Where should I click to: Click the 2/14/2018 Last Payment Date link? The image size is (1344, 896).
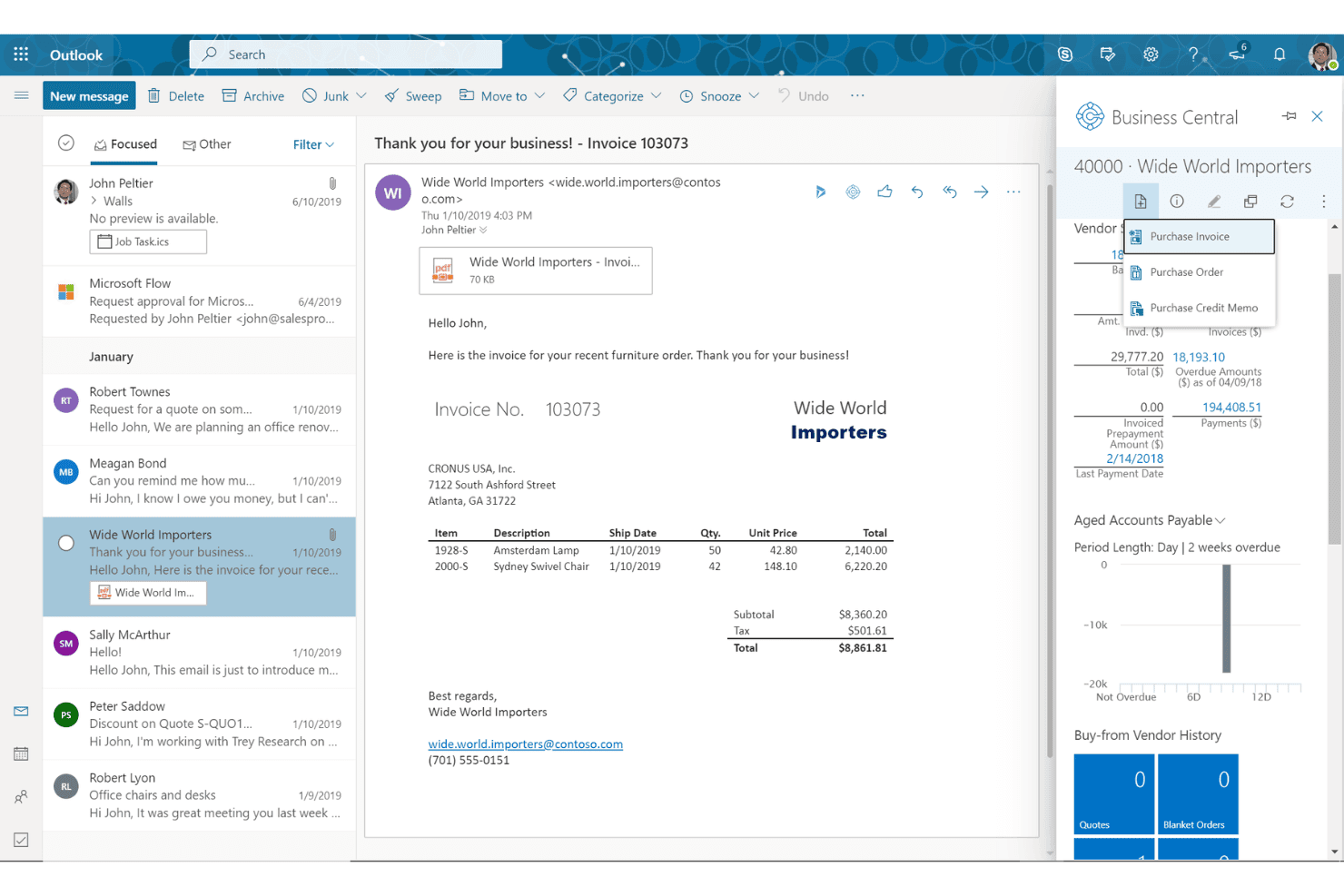1134,458
